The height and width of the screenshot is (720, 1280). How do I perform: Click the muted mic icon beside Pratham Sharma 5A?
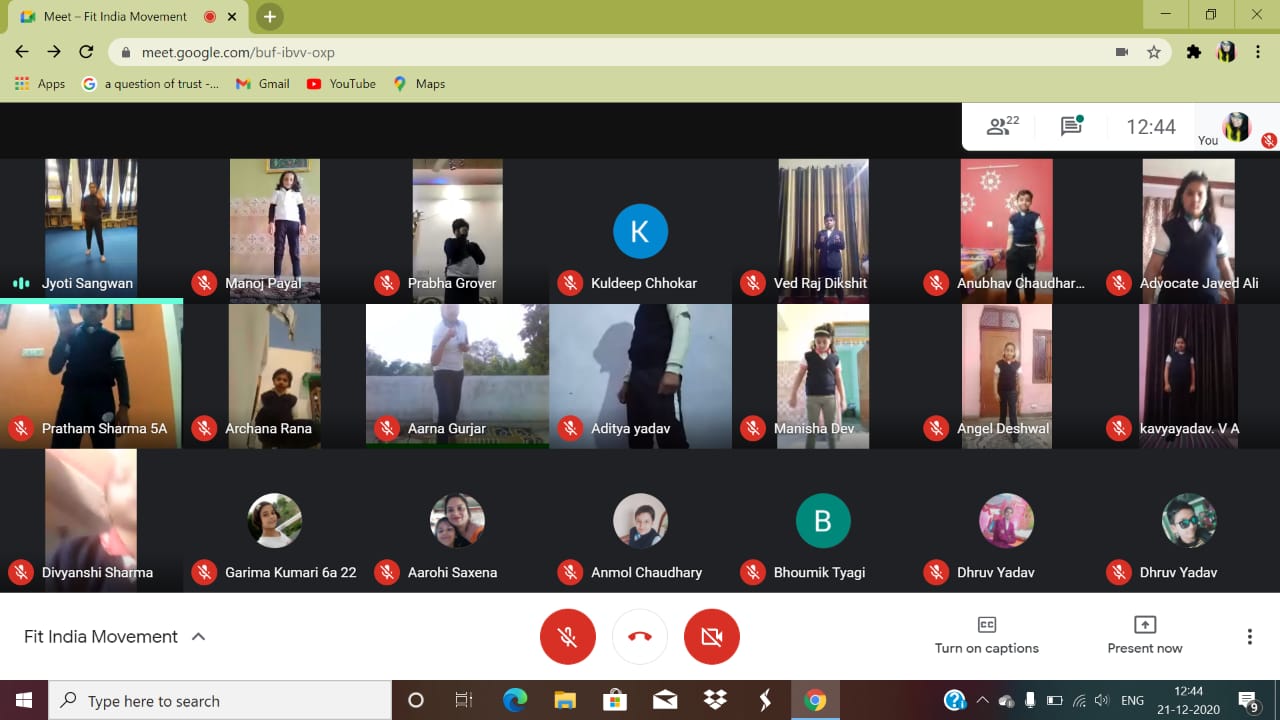pos(21,428)
